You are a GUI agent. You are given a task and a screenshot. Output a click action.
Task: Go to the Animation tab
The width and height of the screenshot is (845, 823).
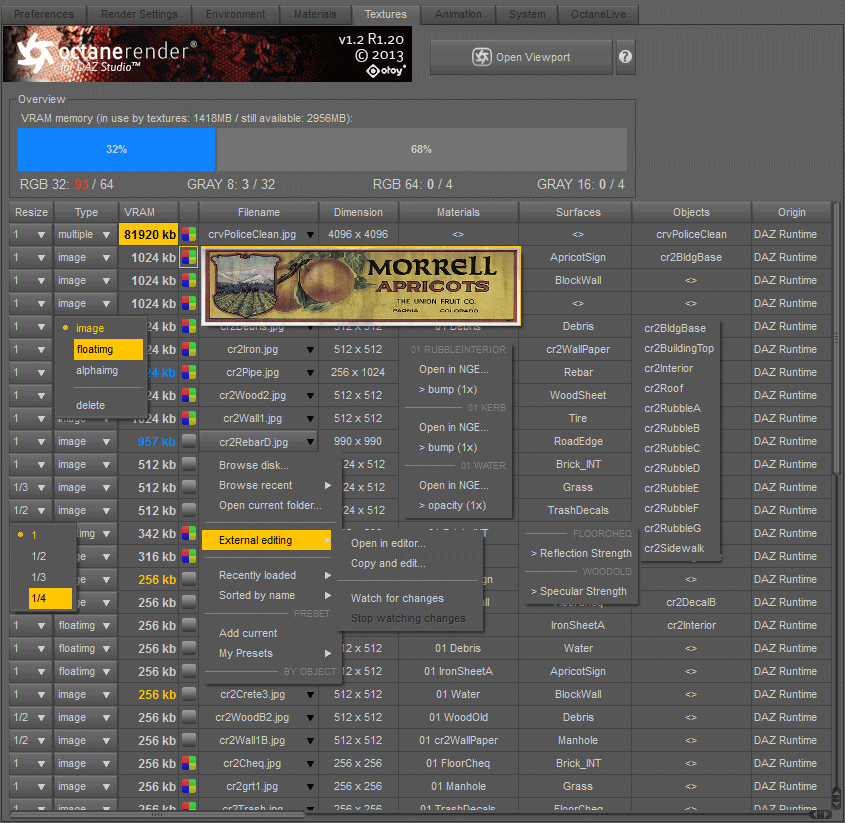(x=458, y=14)
